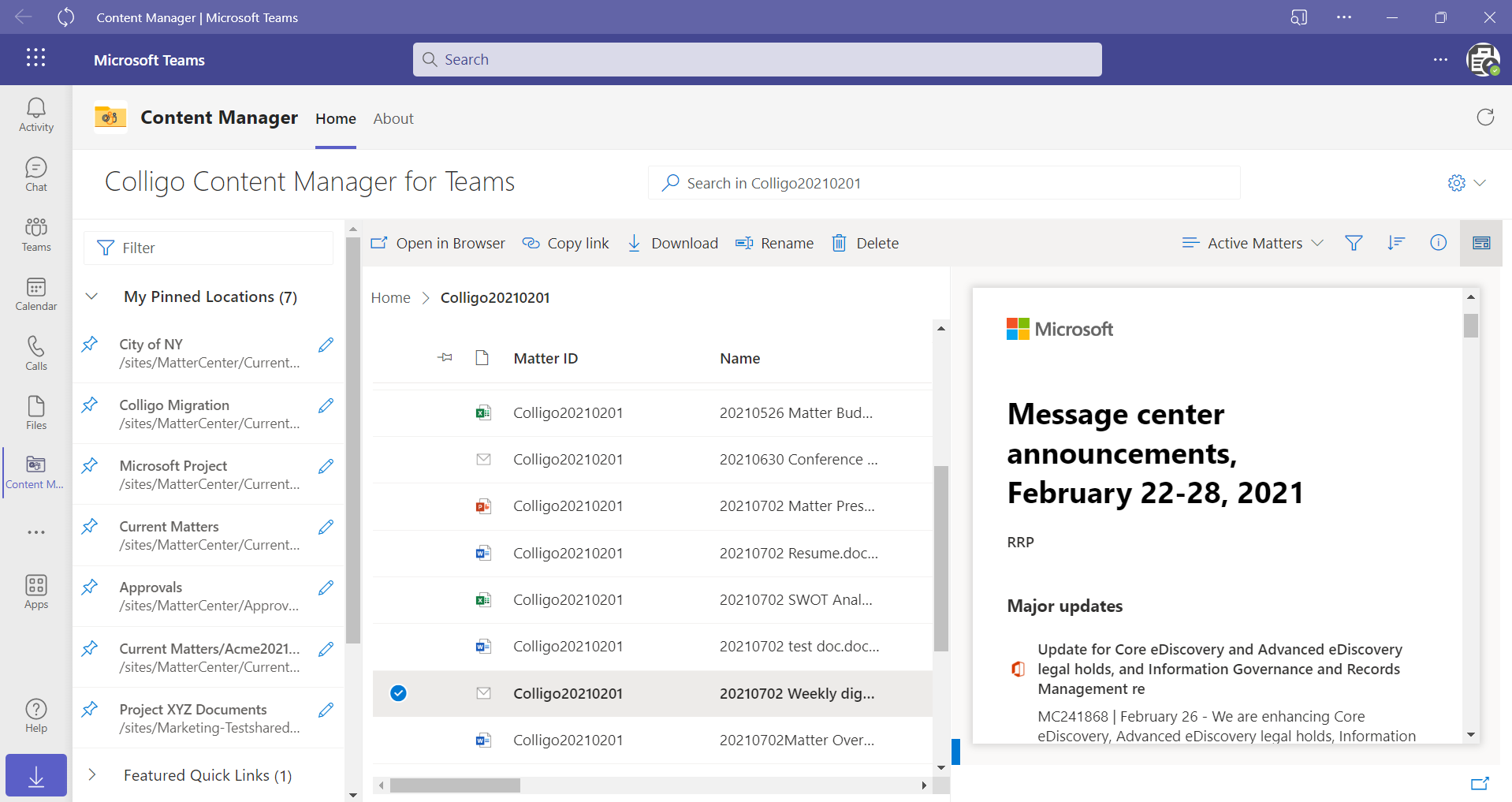Click the file list horizontal scrollbar thumb
This screenshot has width=1512, height=802.
(455, 785)
